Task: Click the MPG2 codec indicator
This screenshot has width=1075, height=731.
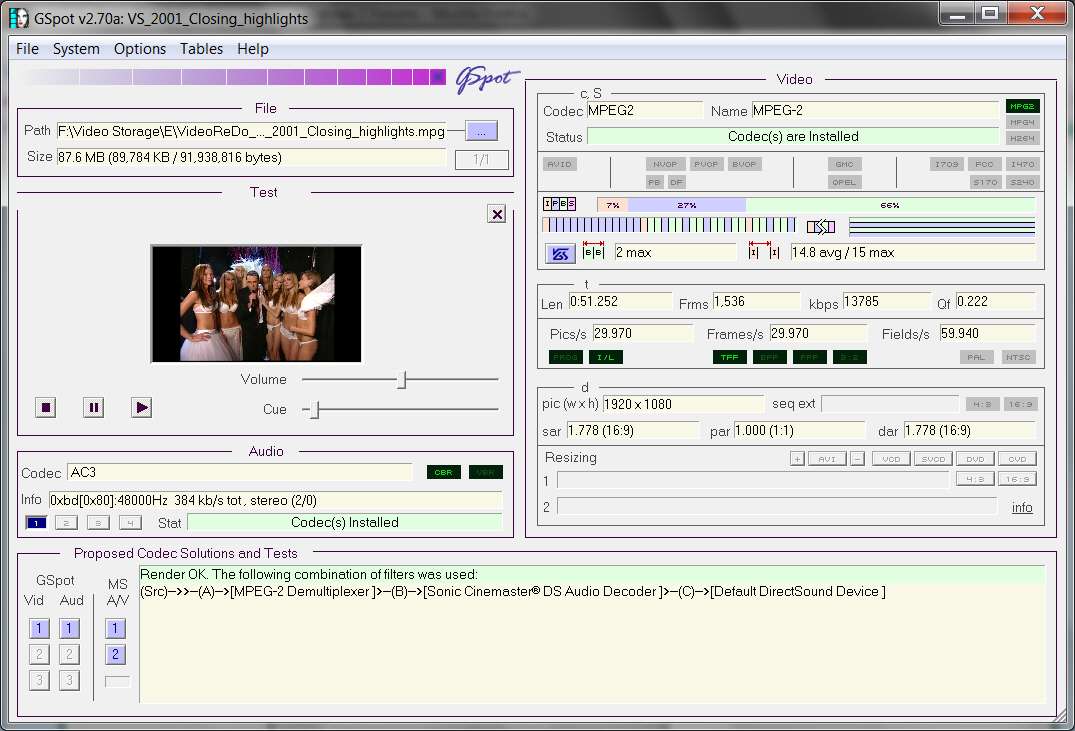Action: point(1023,106)
